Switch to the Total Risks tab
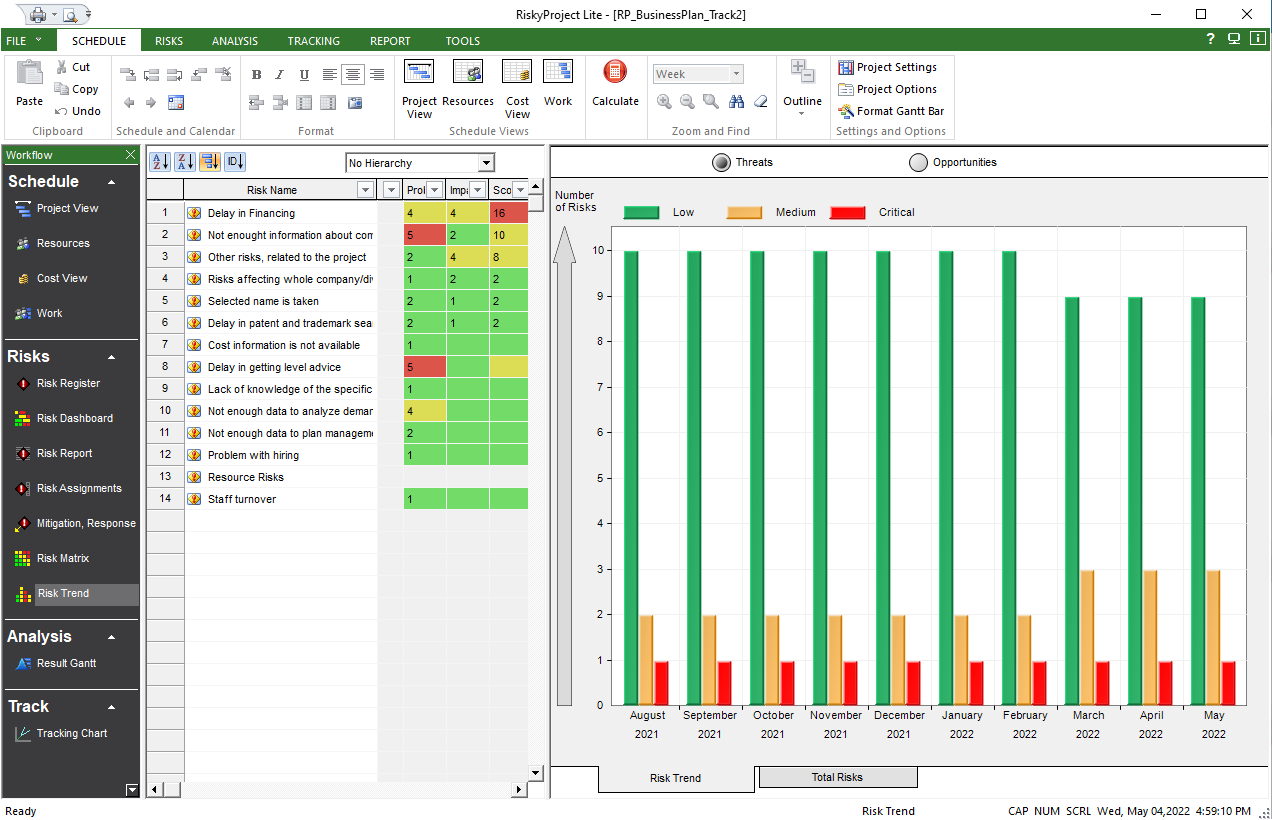Viewport: 1272px width, 820px height. [x=837, y=777]
